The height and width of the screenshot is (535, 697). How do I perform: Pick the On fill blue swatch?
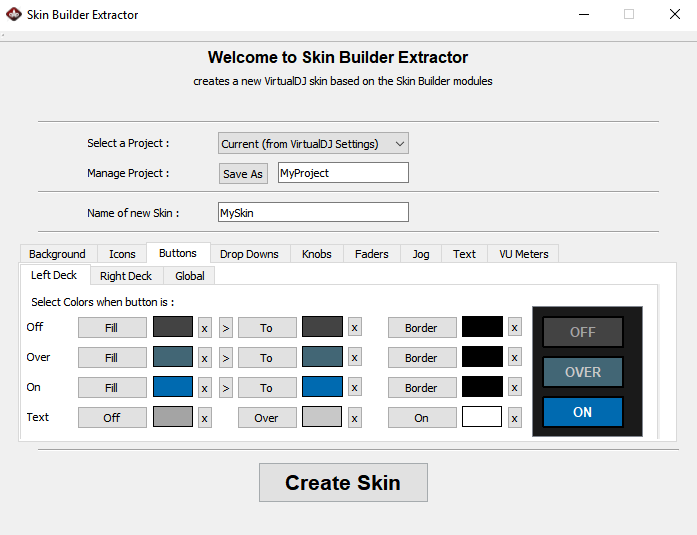(x=173, y=387)
